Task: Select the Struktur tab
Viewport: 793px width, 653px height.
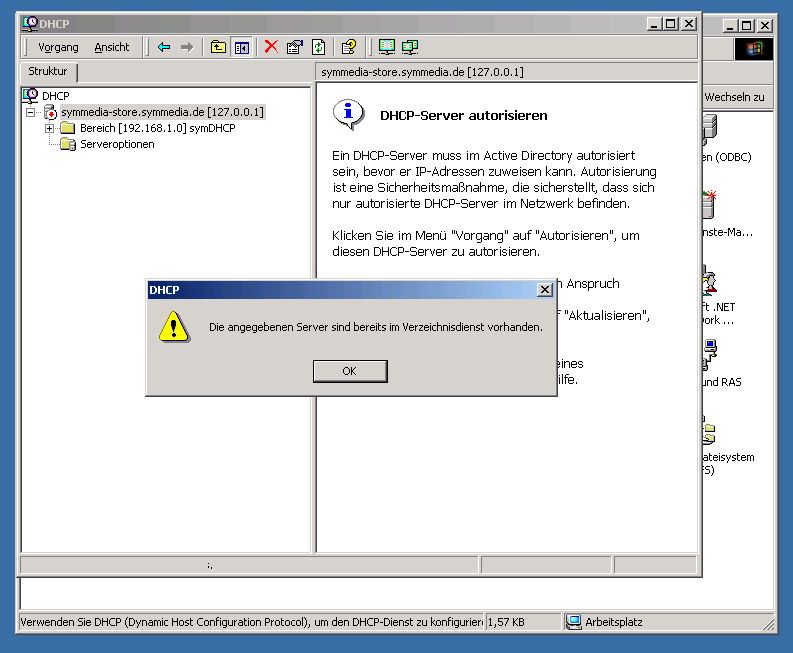Action: point(48,71)
